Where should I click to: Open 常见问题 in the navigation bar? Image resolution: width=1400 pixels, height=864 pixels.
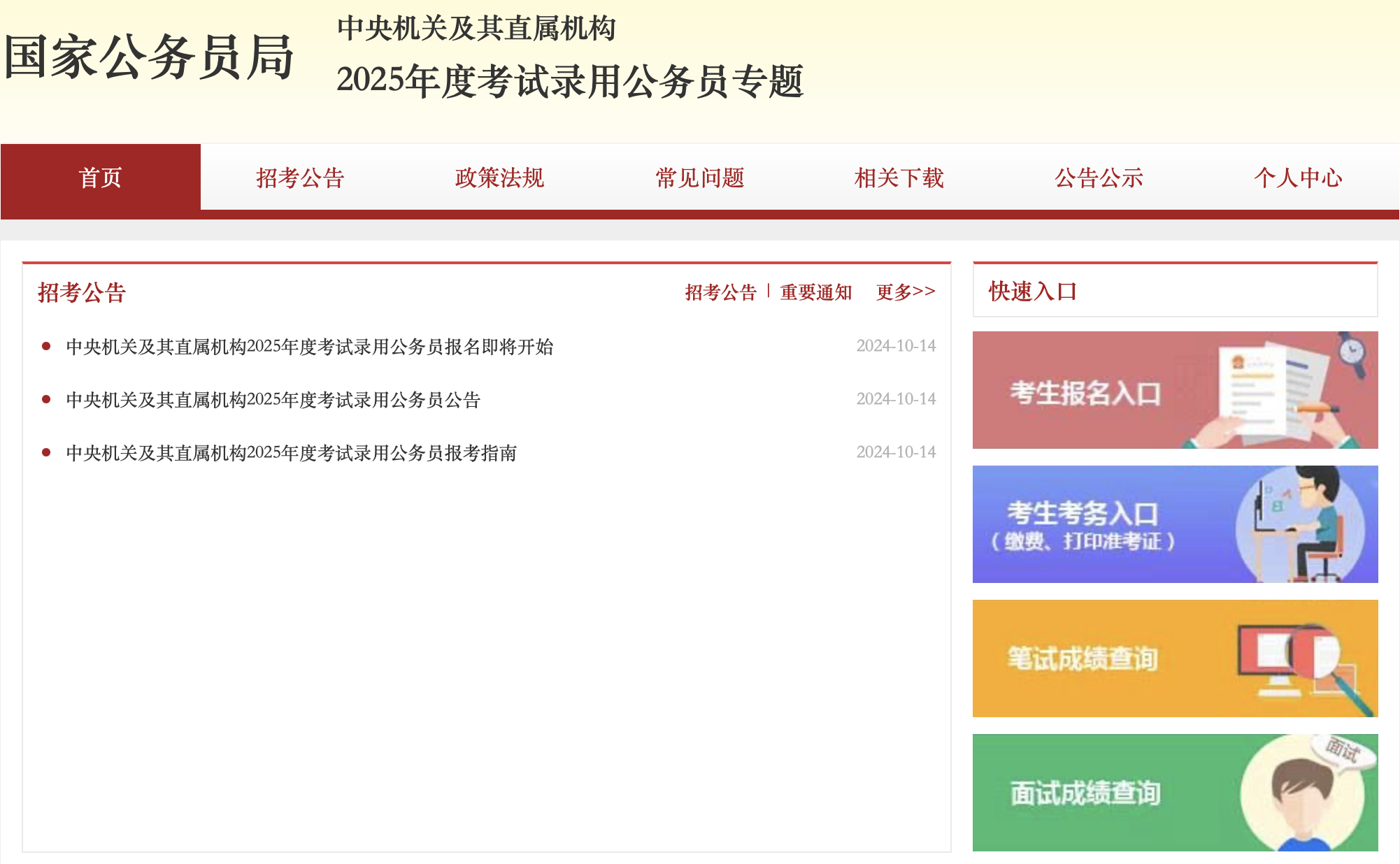tap(699, 178)
